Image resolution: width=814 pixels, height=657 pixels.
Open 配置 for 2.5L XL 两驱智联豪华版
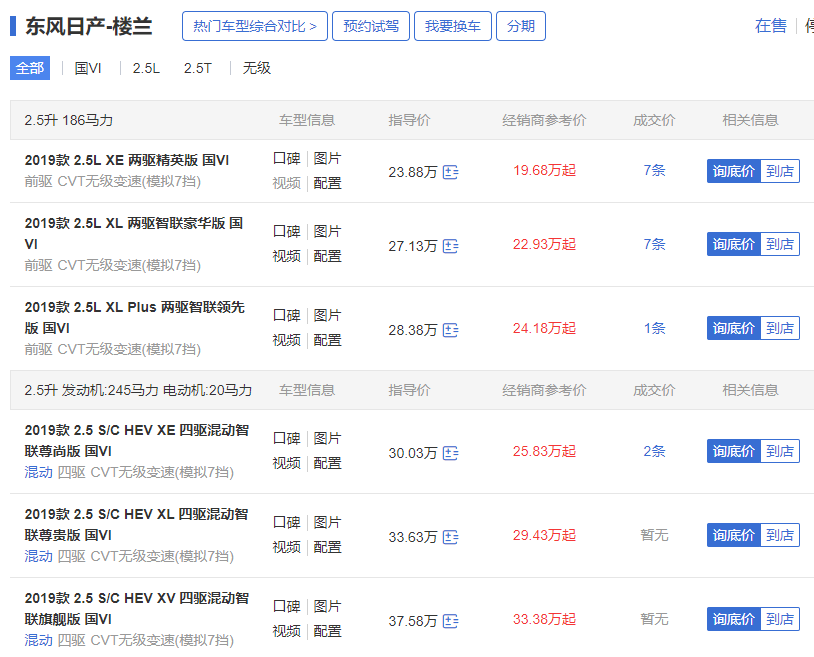(328, 256)
